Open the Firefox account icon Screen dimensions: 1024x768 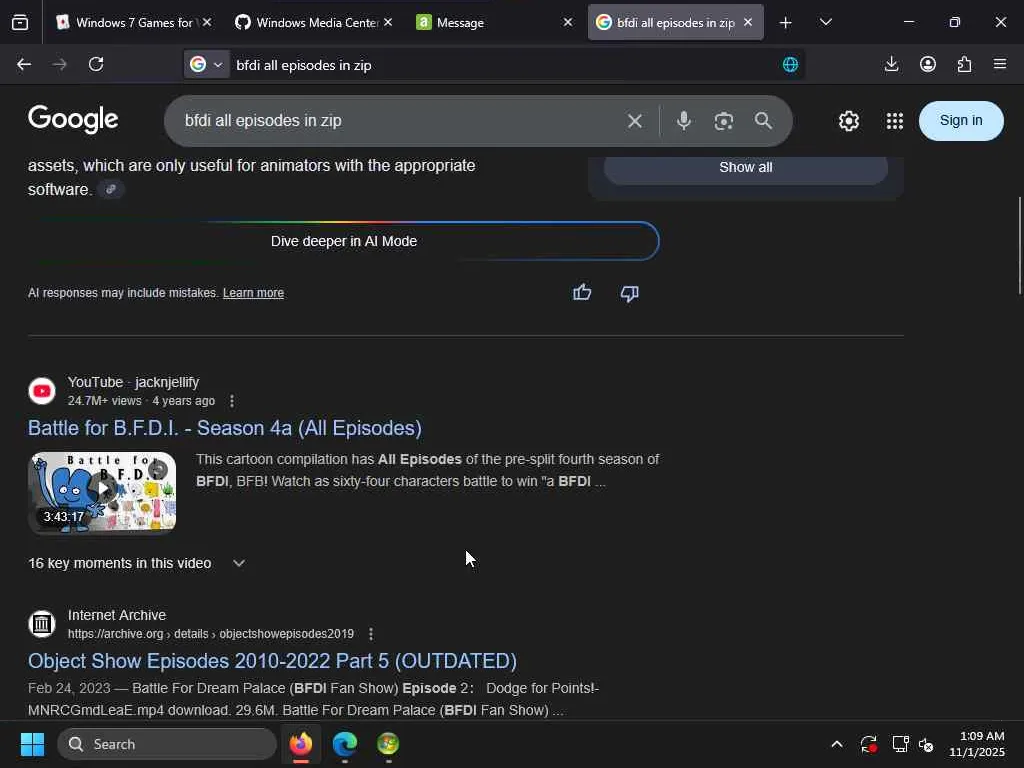[x=928, y=64]
